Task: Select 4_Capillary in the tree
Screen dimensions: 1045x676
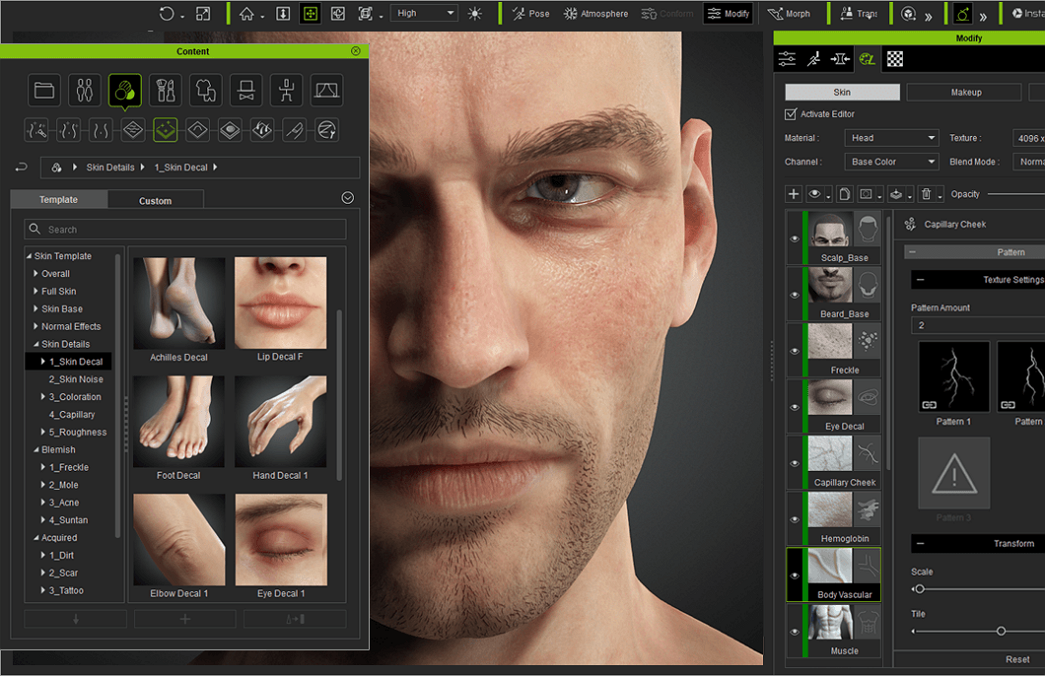Action: 72,415
